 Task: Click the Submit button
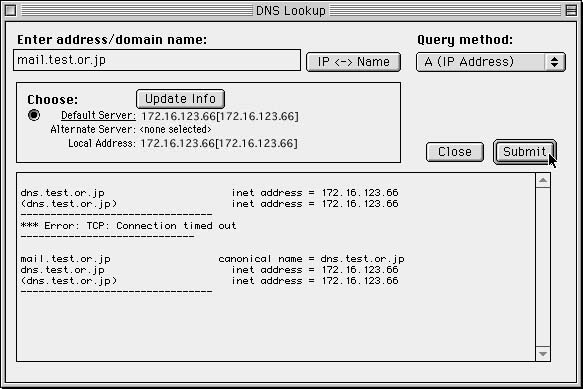click(x=525, y=152)
